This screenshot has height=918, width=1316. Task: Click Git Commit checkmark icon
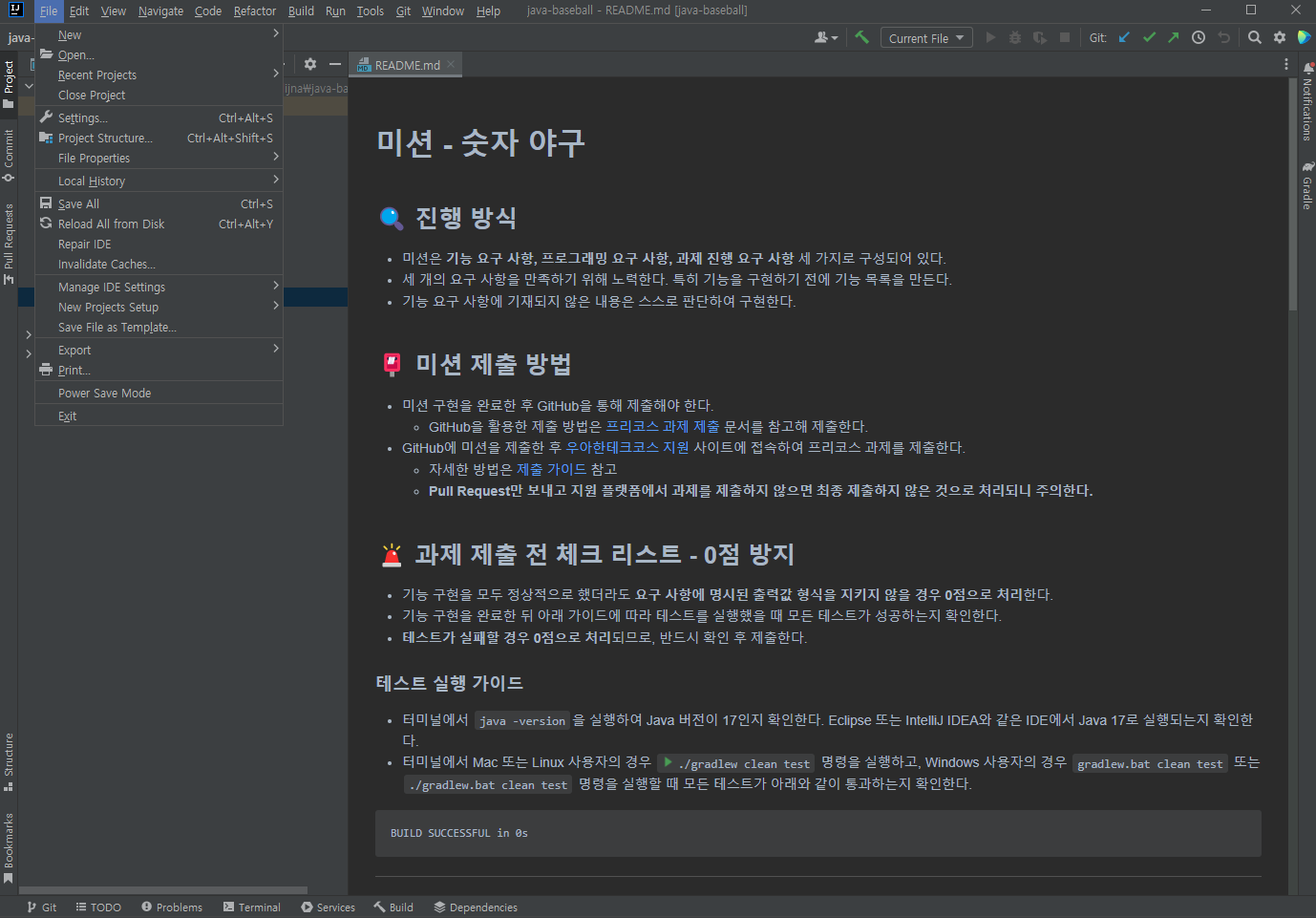coord(1149,37)
